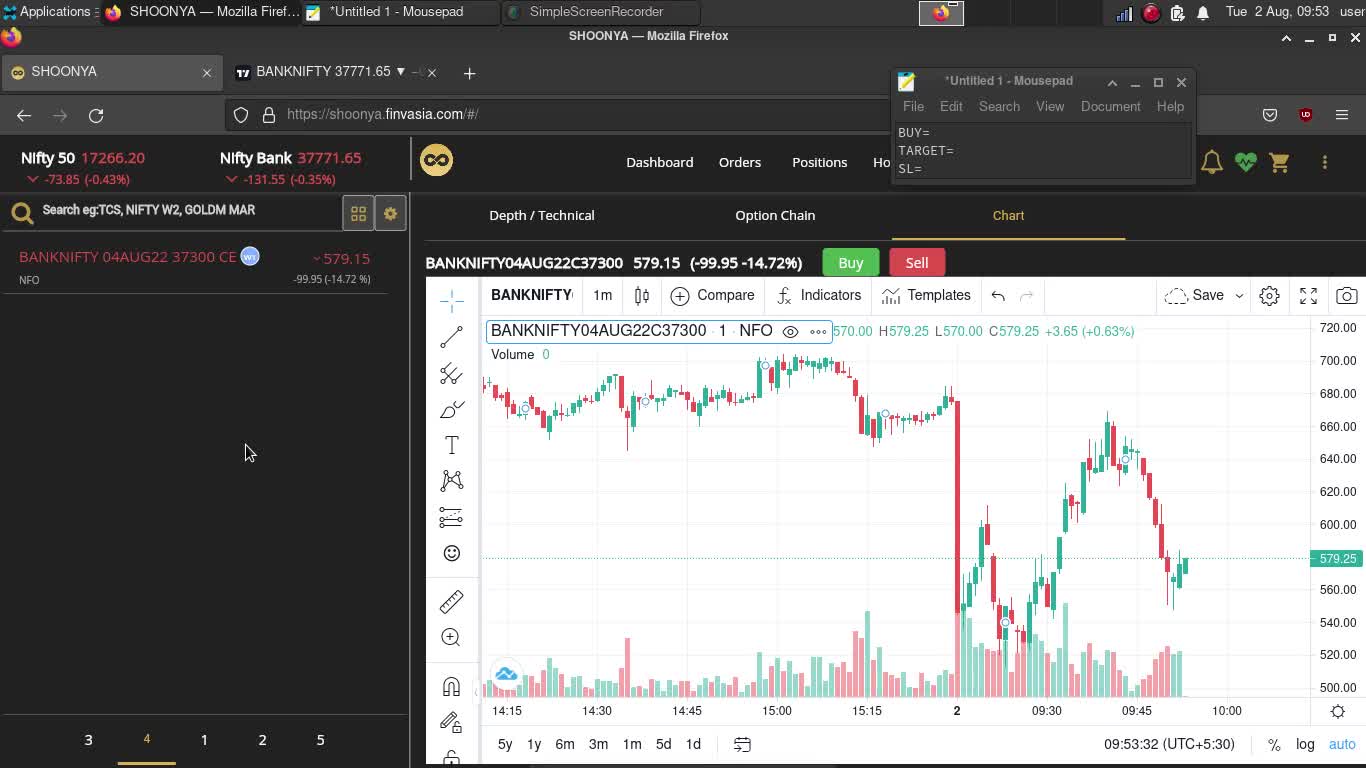Select the ruler measure tool
This screenshot has width=1366, height=768.
451,601
